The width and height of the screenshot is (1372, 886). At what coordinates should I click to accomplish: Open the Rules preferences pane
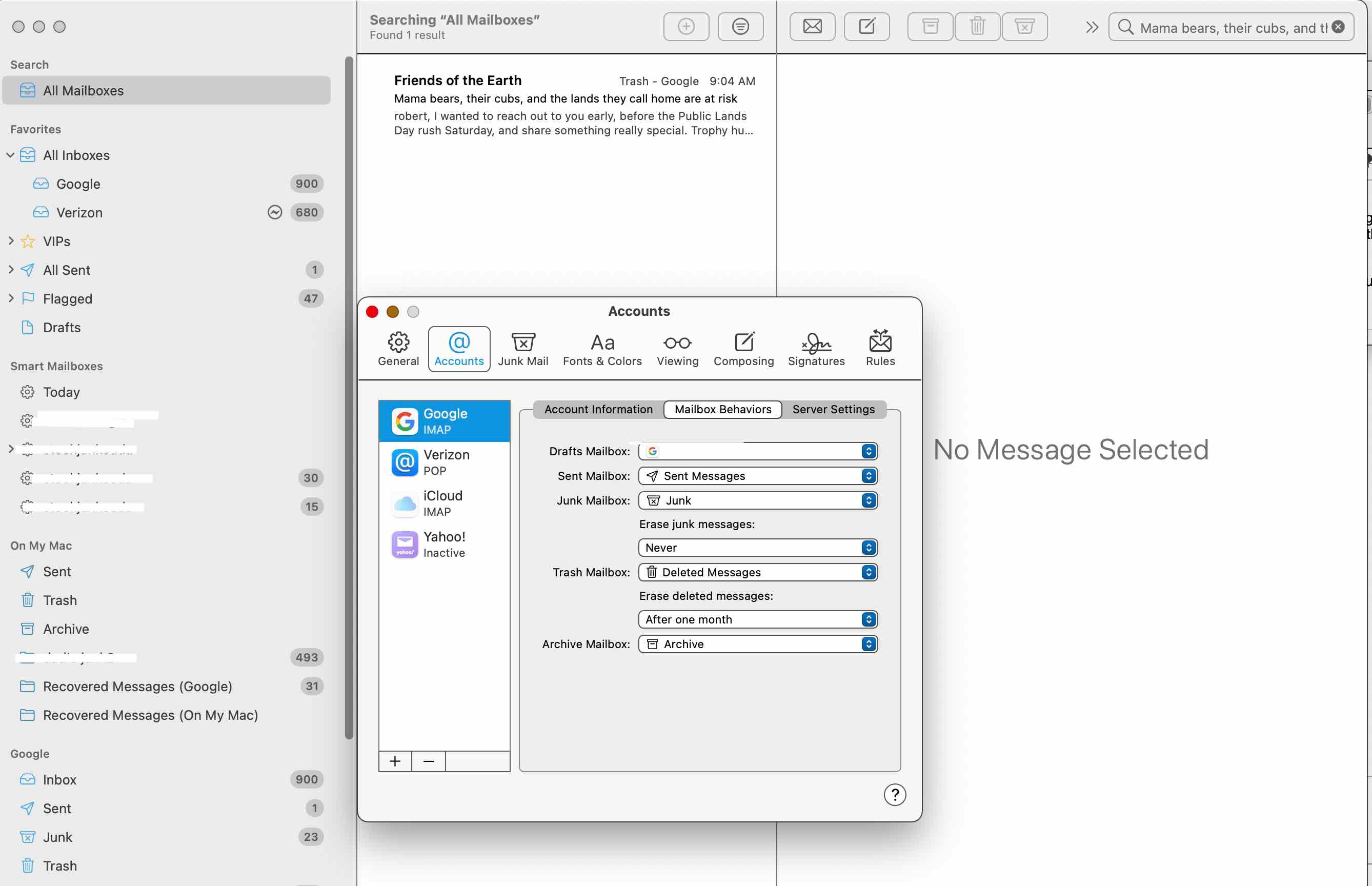(880, 349)
